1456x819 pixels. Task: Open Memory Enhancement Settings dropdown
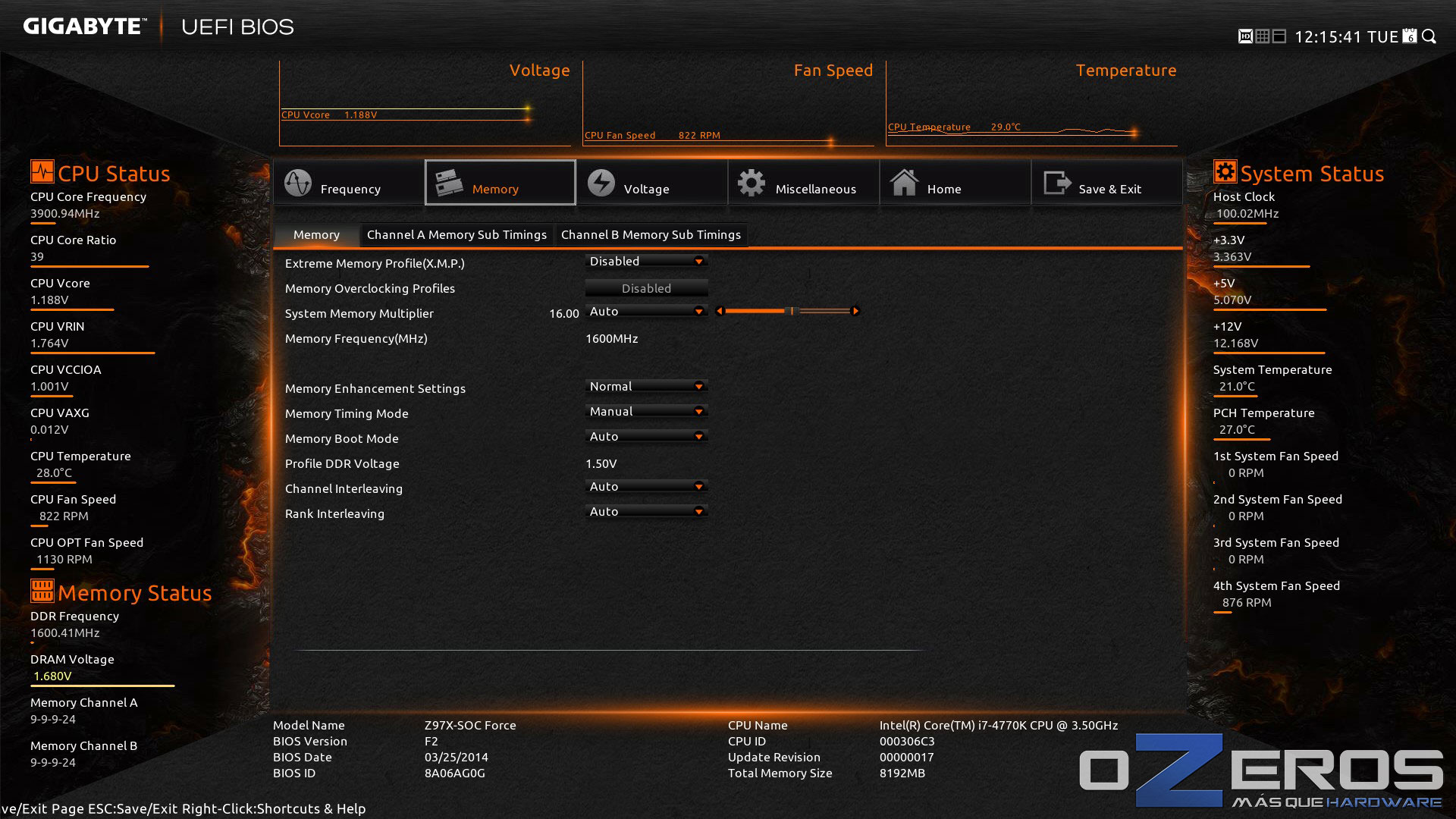(x=646, y=387)
